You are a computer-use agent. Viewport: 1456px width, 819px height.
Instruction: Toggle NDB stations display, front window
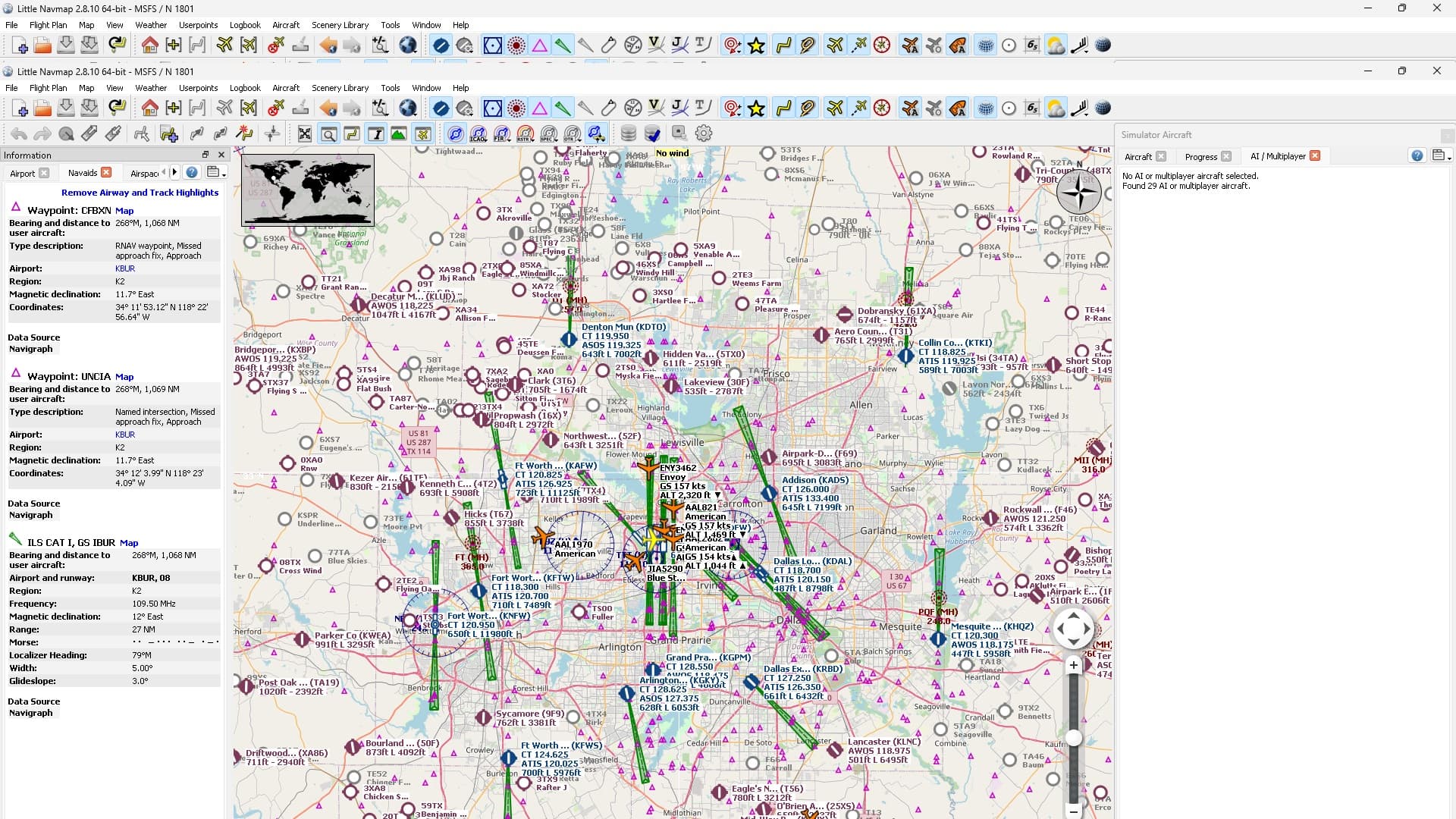click(516, 108)
